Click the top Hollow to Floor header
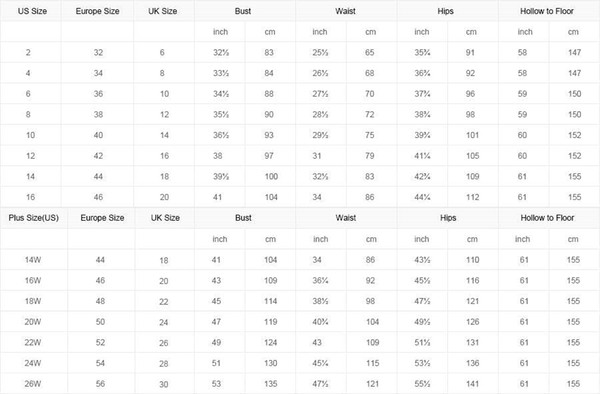This screenshot has width=600, height=394. point(547,11)
